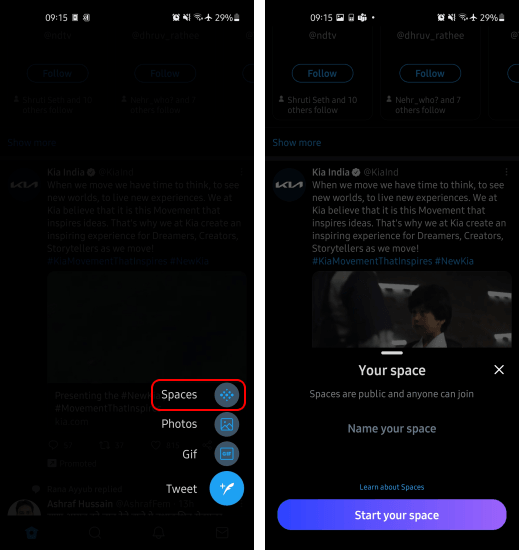Open the #NewKia hashtag in right screen

click(x=454, y=261)
